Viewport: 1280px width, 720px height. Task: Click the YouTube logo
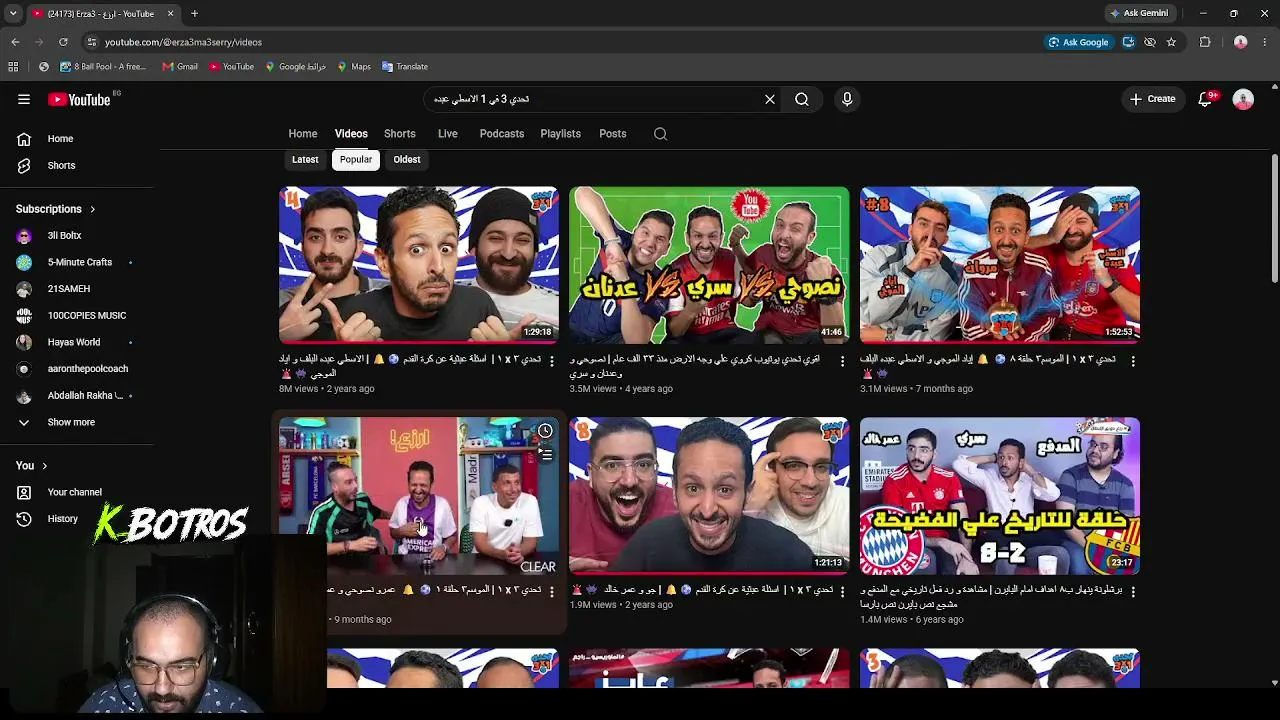point(80,99)
